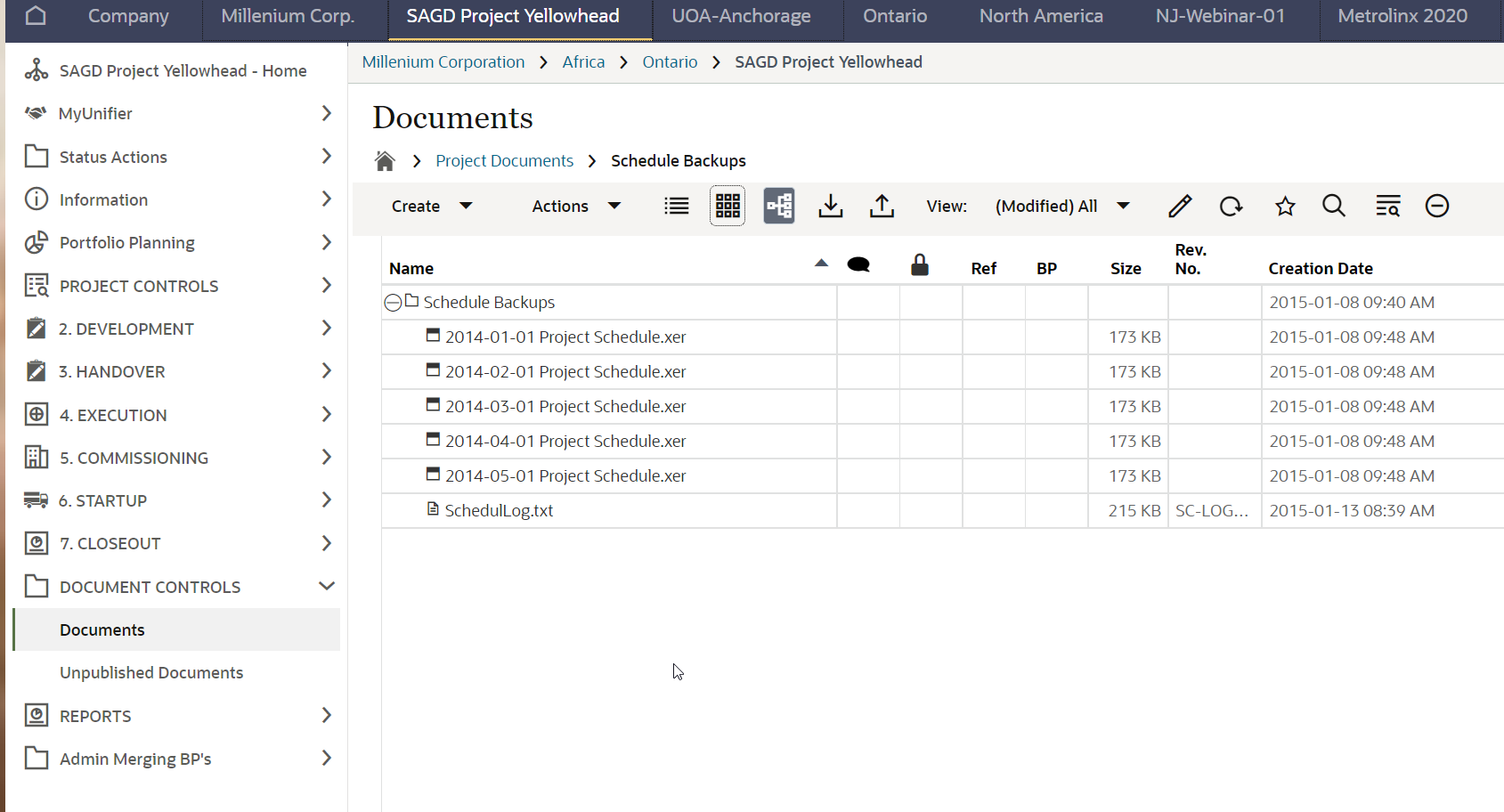The height and width of the screenshot is (812, 1504).
Task: Open the find-in-list filter icon
Action: [1387, 206]
